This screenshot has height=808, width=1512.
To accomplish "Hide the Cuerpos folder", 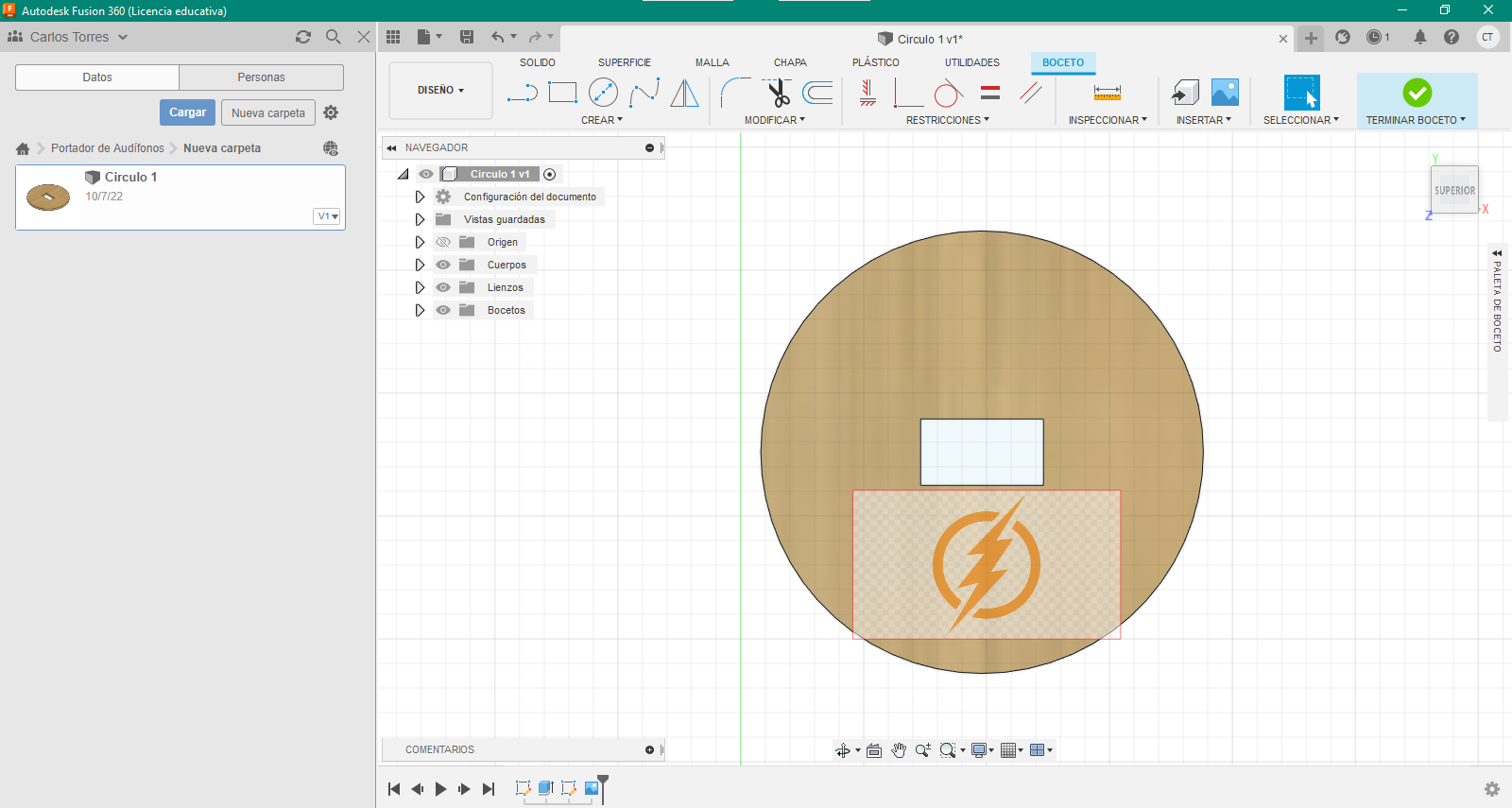I will coord(443,265).
